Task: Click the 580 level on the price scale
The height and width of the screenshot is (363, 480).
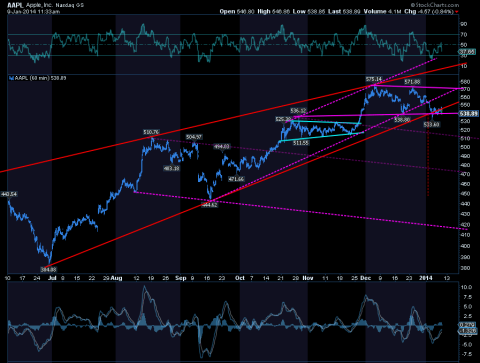Action: 465,82
